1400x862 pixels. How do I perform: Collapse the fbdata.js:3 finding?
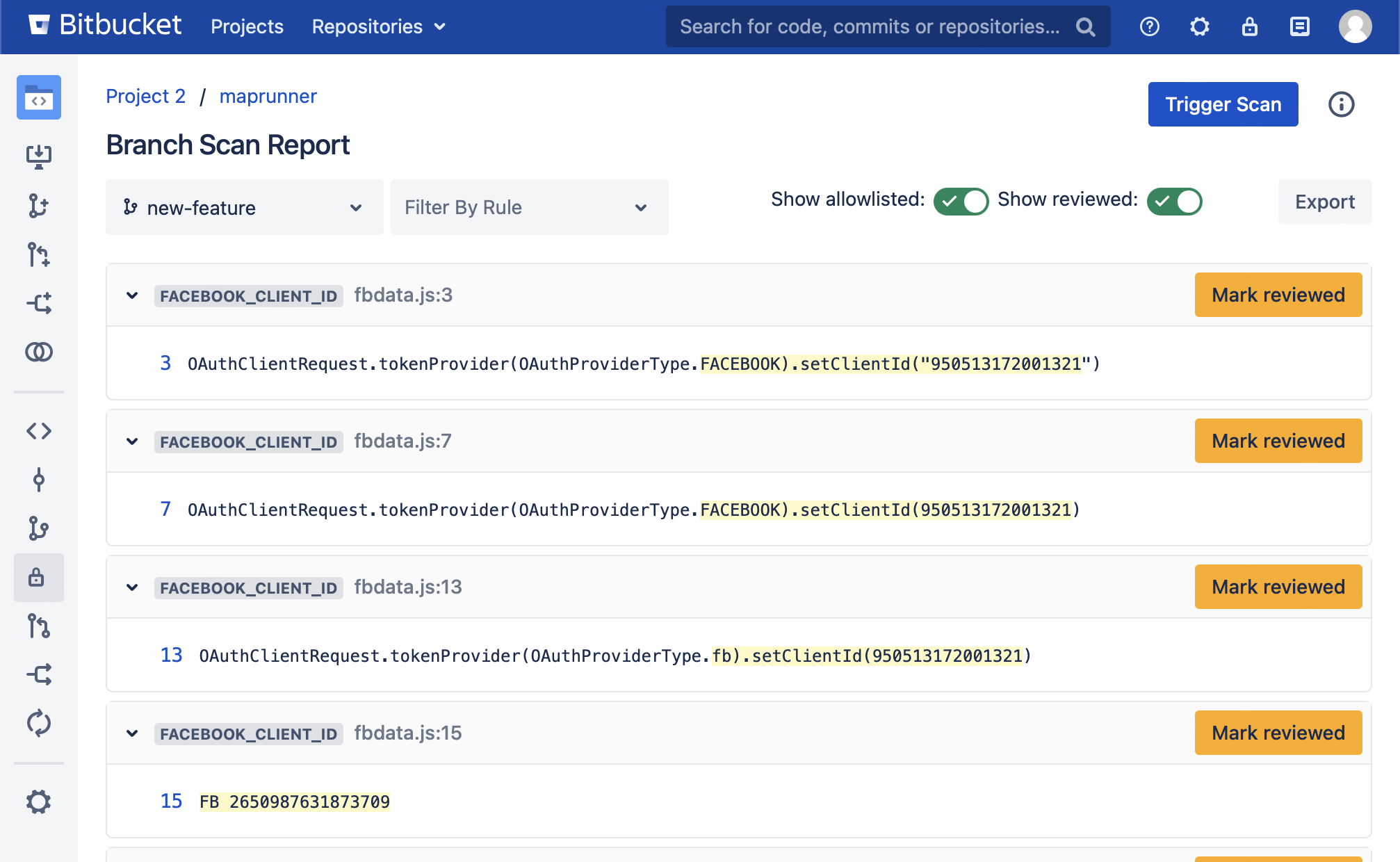[x=132, y=295]
